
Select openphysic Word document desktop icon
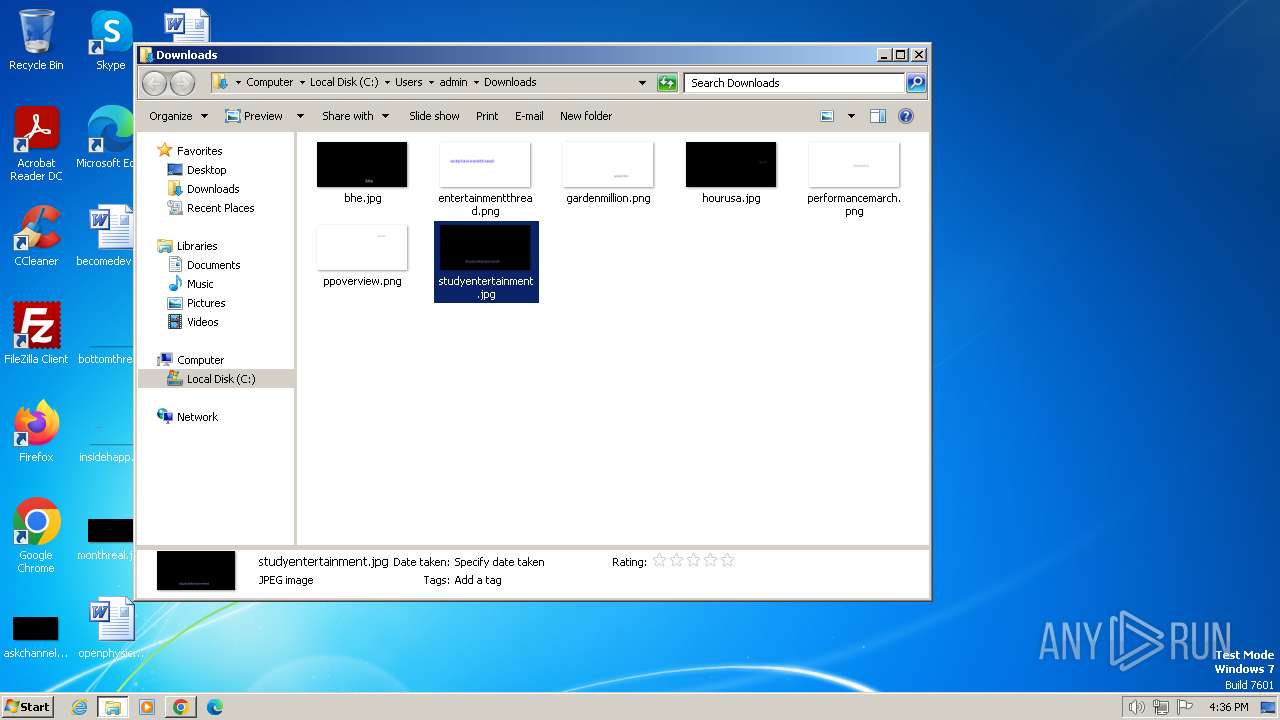pos(110,627)
